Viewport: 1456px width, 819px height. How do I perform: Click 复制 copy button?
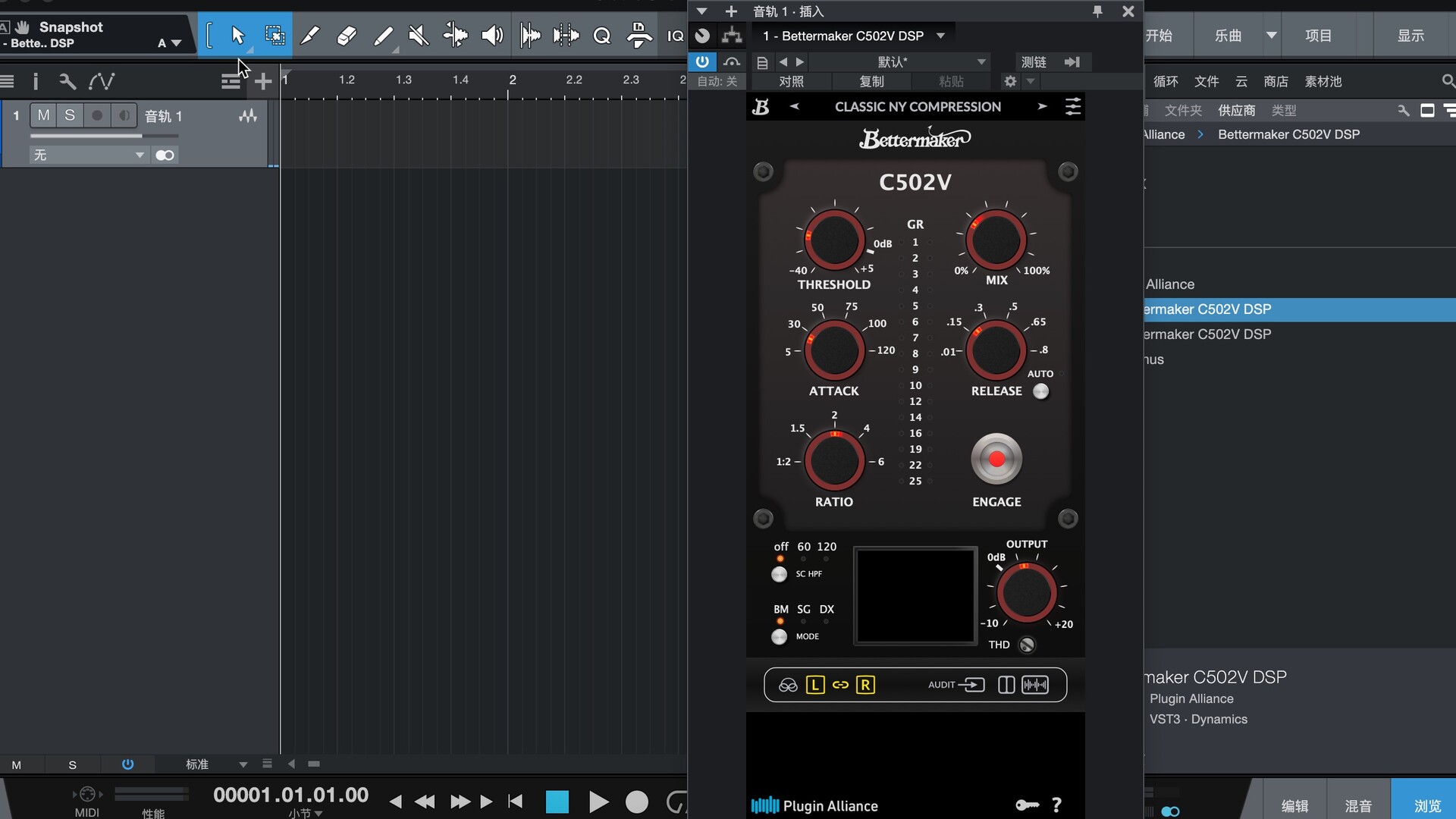tap(871, 81)
